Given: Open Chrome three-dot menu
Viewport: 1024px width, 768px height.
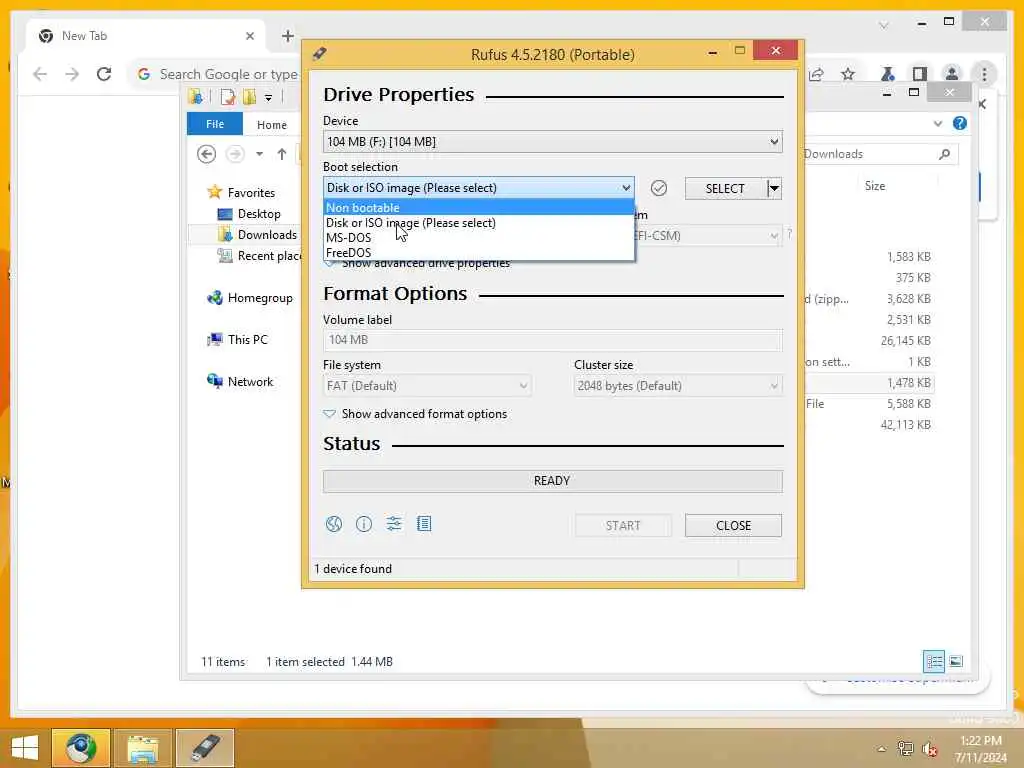Looking at the screenshot, I should pyautogui.click(x=984, y=74).
